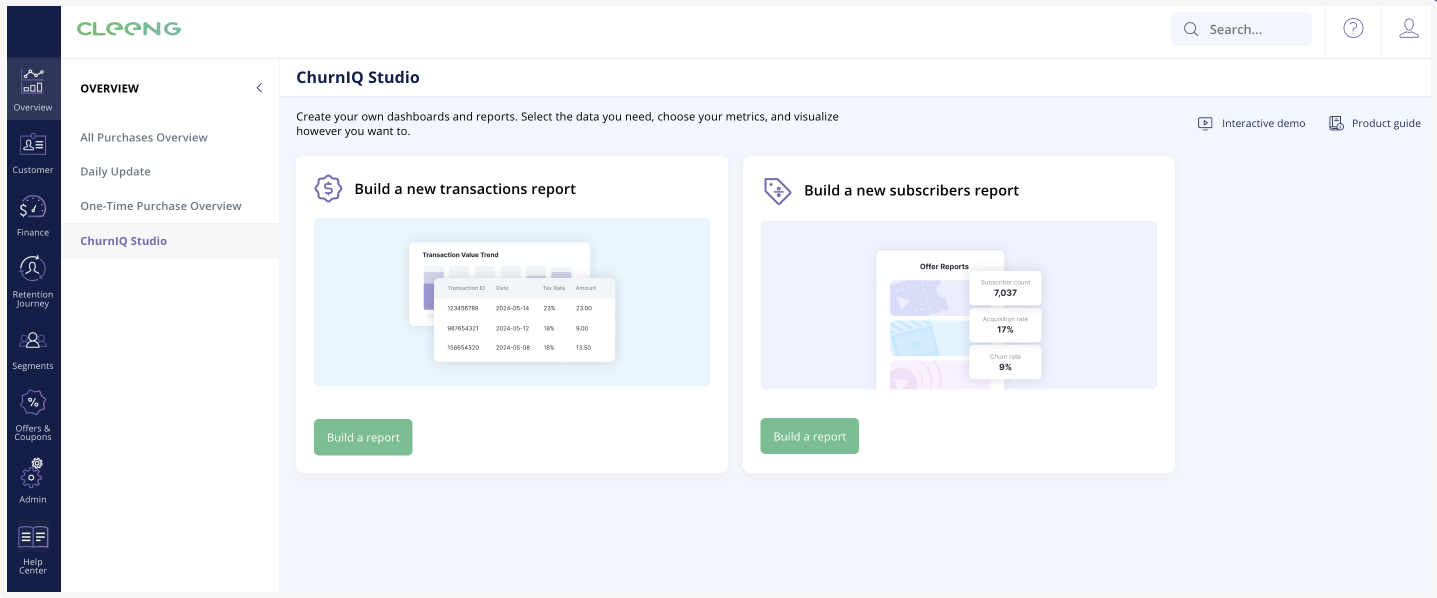Open the Help Center book icon
The image size is (1437, 598).
click(x=33, y=538)
